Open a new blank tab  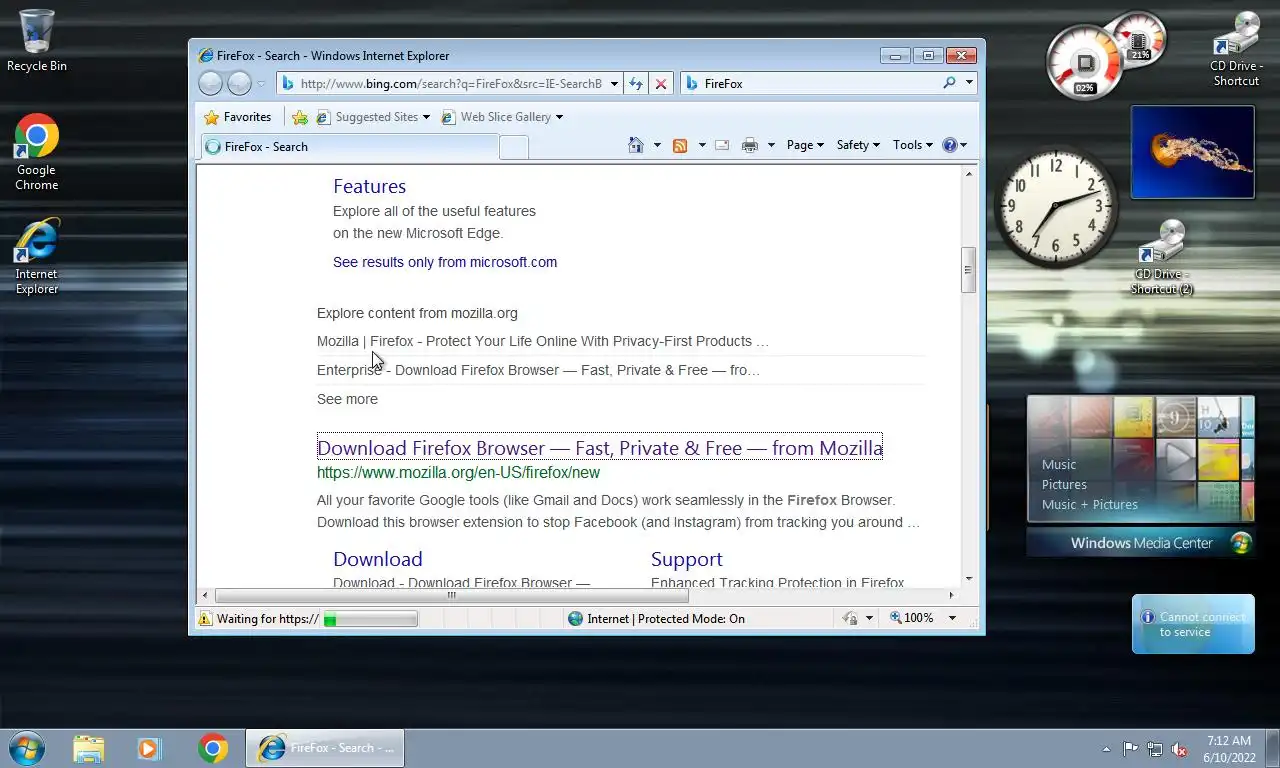click(513, 147)
